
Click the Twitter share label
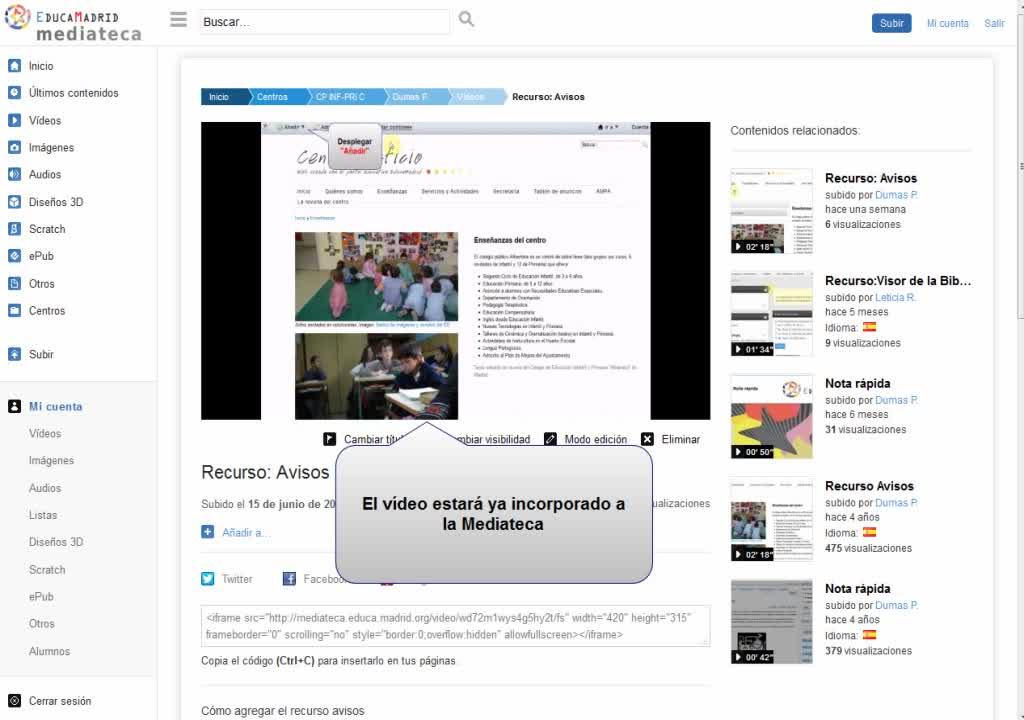237,579
